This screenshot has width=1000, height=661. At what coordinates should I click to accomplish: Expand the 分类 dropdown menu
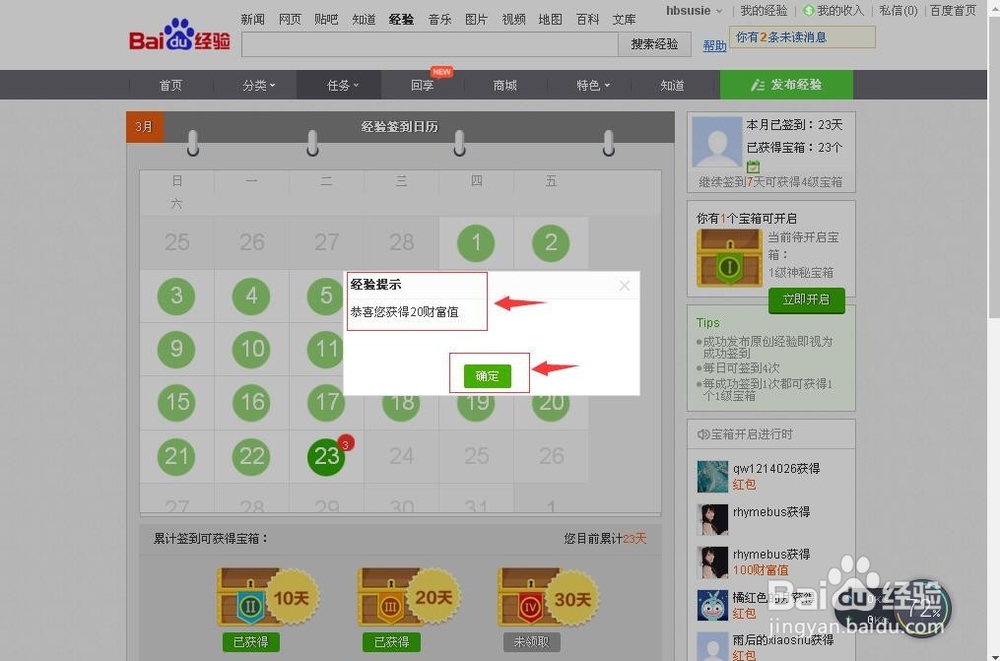[x=258, y=85]
